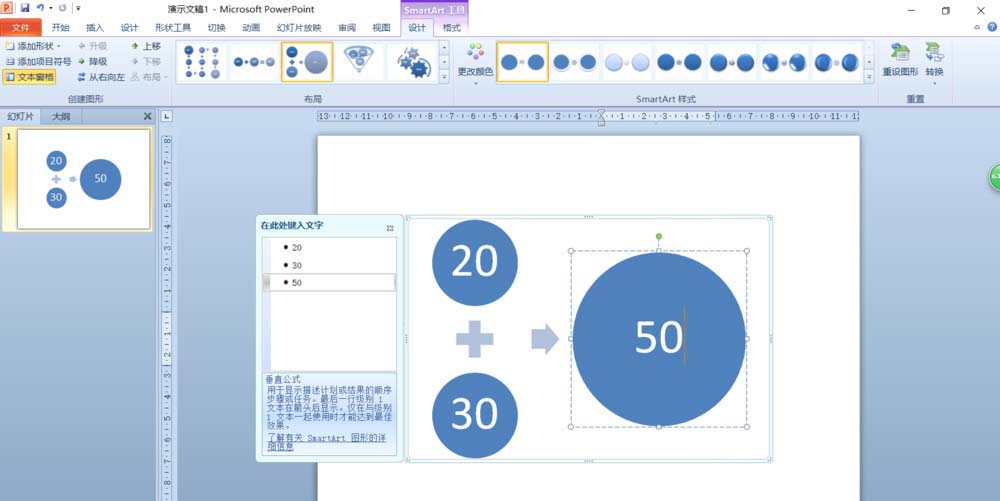Click 添加项目符号
1000x501 pixels.
tap(38, 61)
